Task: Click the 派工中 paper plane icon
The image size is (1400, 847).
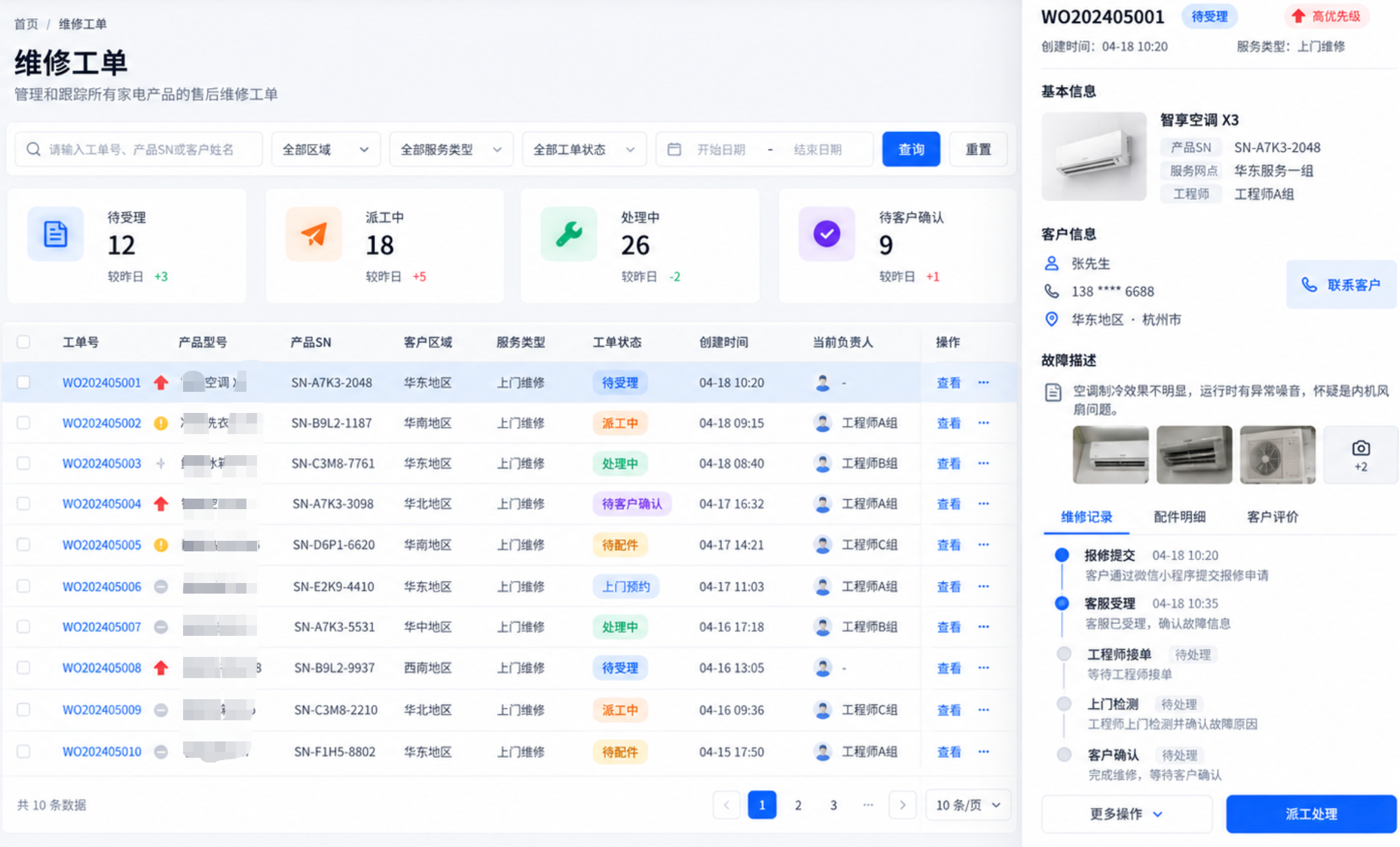Action: [314, 234]
